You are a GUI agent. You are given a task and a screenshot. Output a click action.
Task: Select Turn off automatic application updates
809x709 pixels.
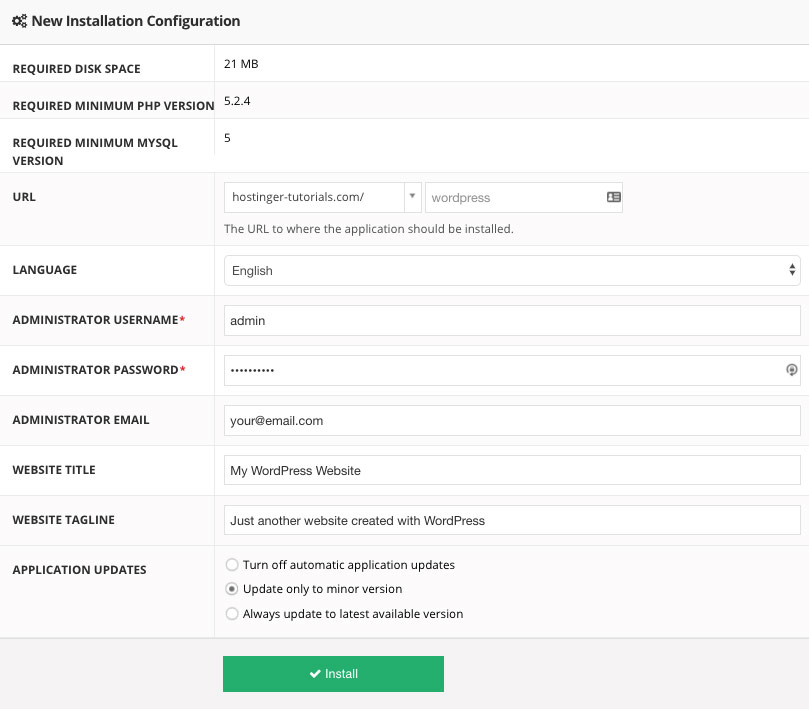click(x=233, y=565)
